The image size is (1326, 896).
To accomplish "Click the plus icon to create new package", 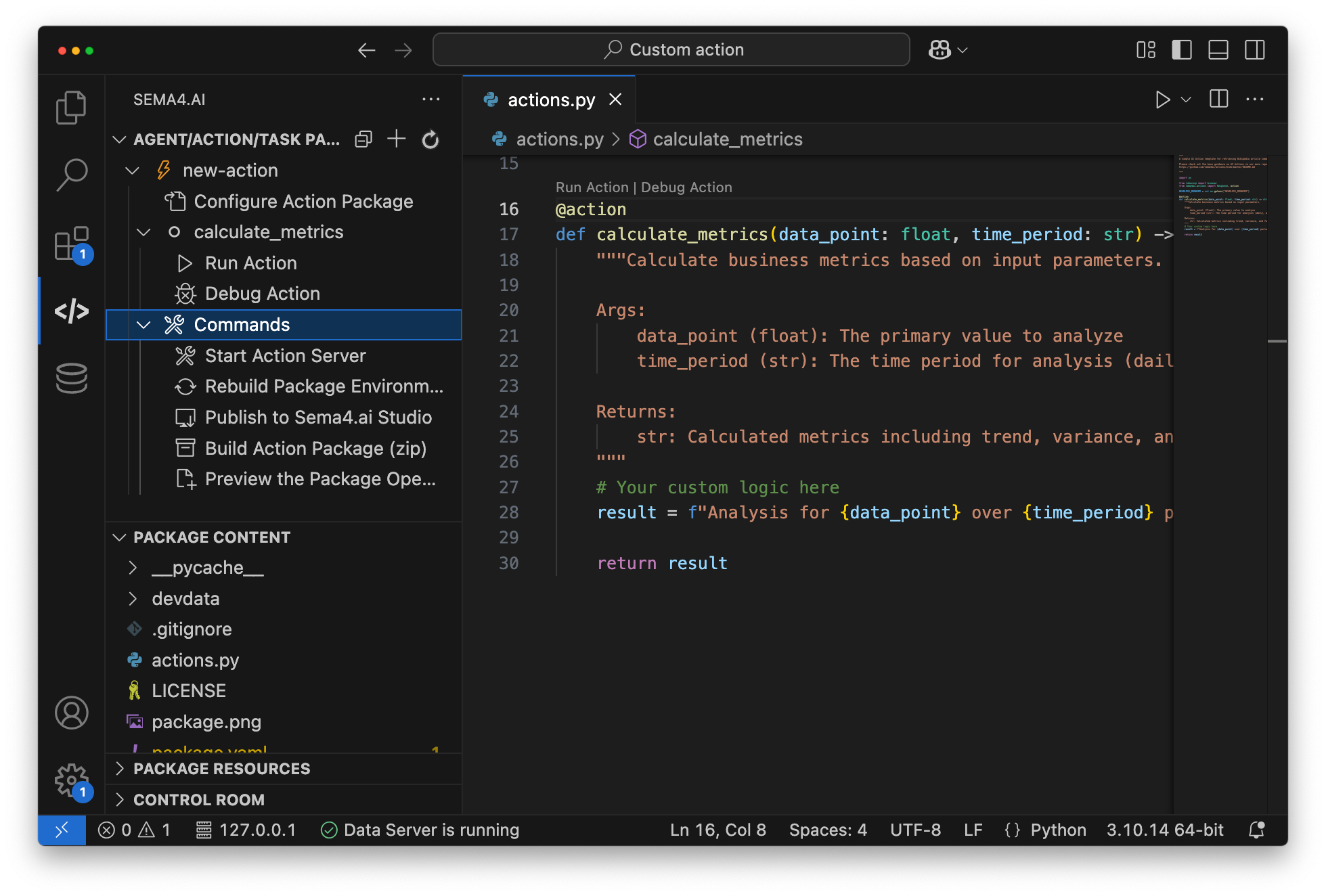I will coord(397,139).
